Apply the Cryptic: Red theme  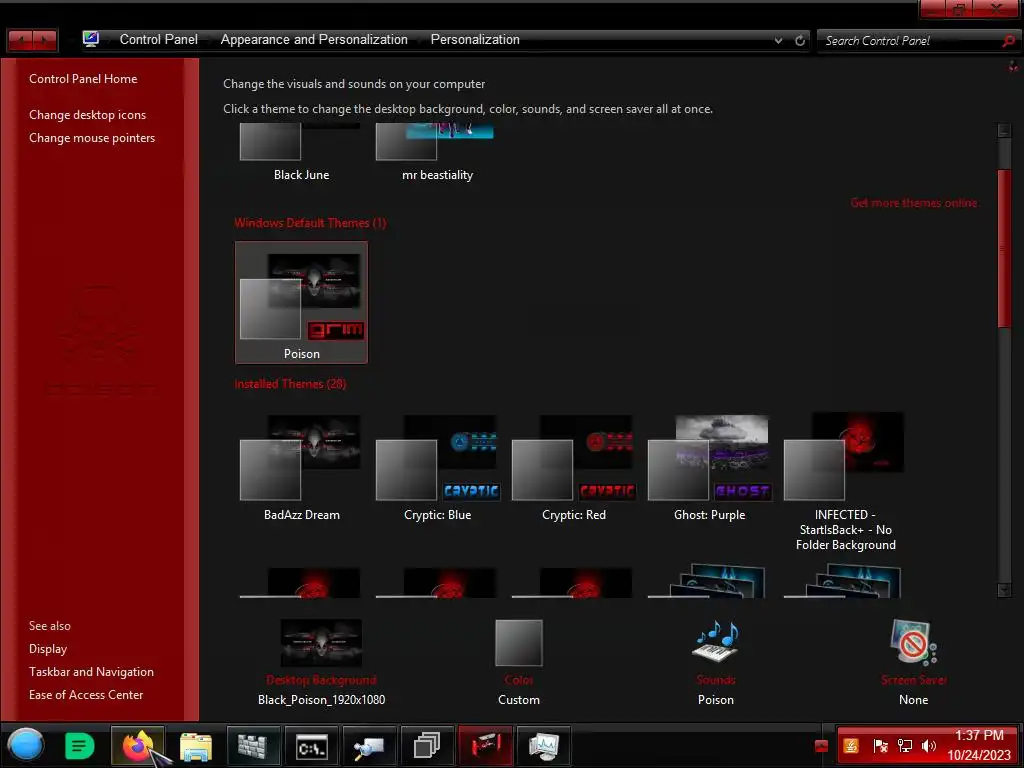573,468
